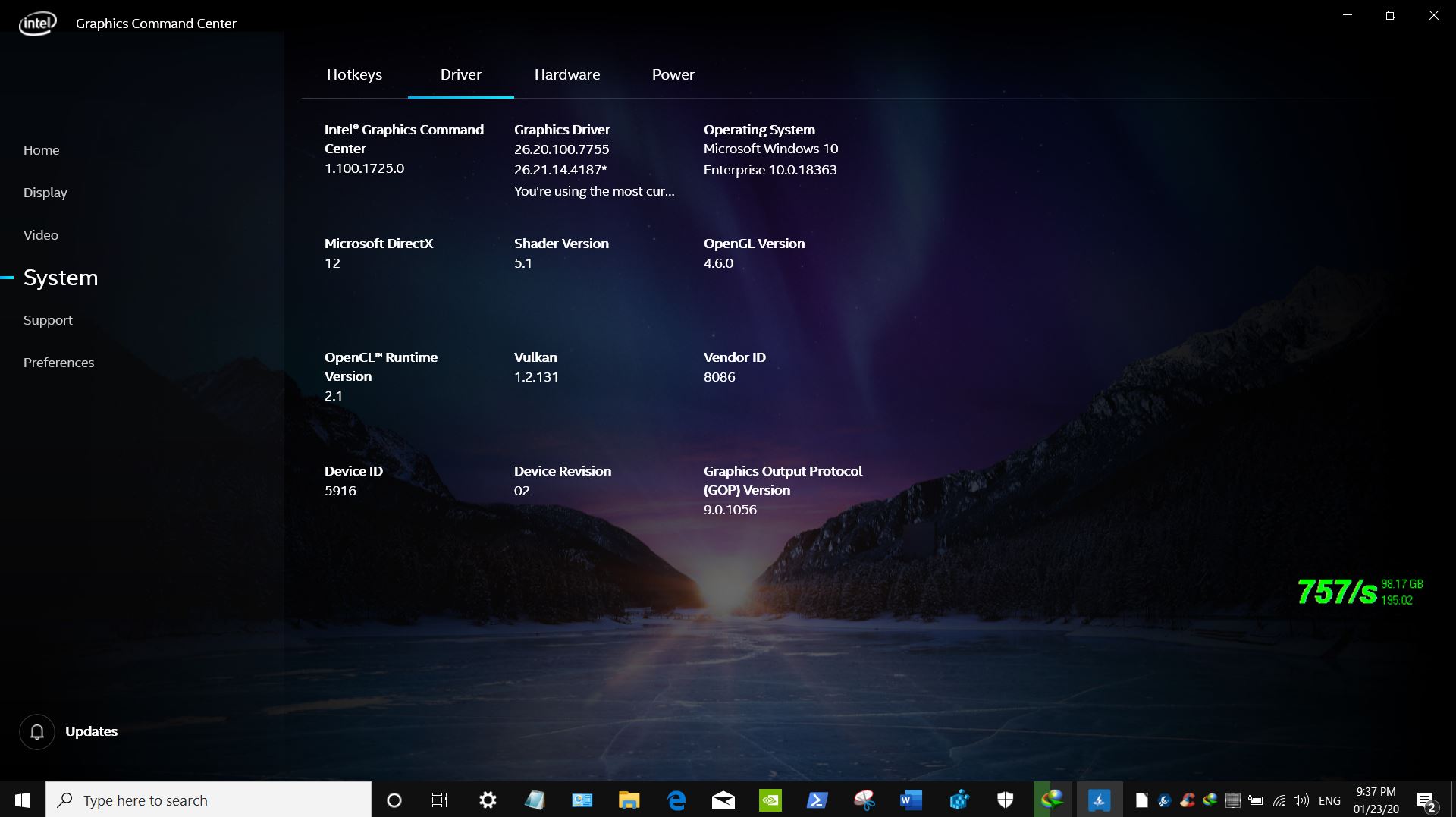Image resolution: width=1456 pixels, height=817 pixels.
Task: Switch to the Hotkeys tab
Action: 354,74
